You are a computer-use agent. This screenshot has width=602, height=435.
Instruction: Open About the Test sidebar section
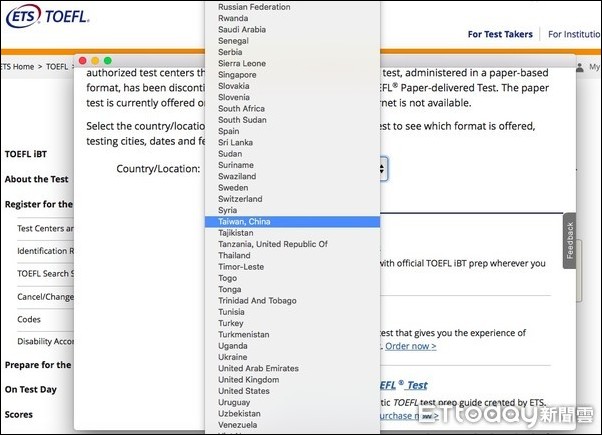tap(36, 179)
